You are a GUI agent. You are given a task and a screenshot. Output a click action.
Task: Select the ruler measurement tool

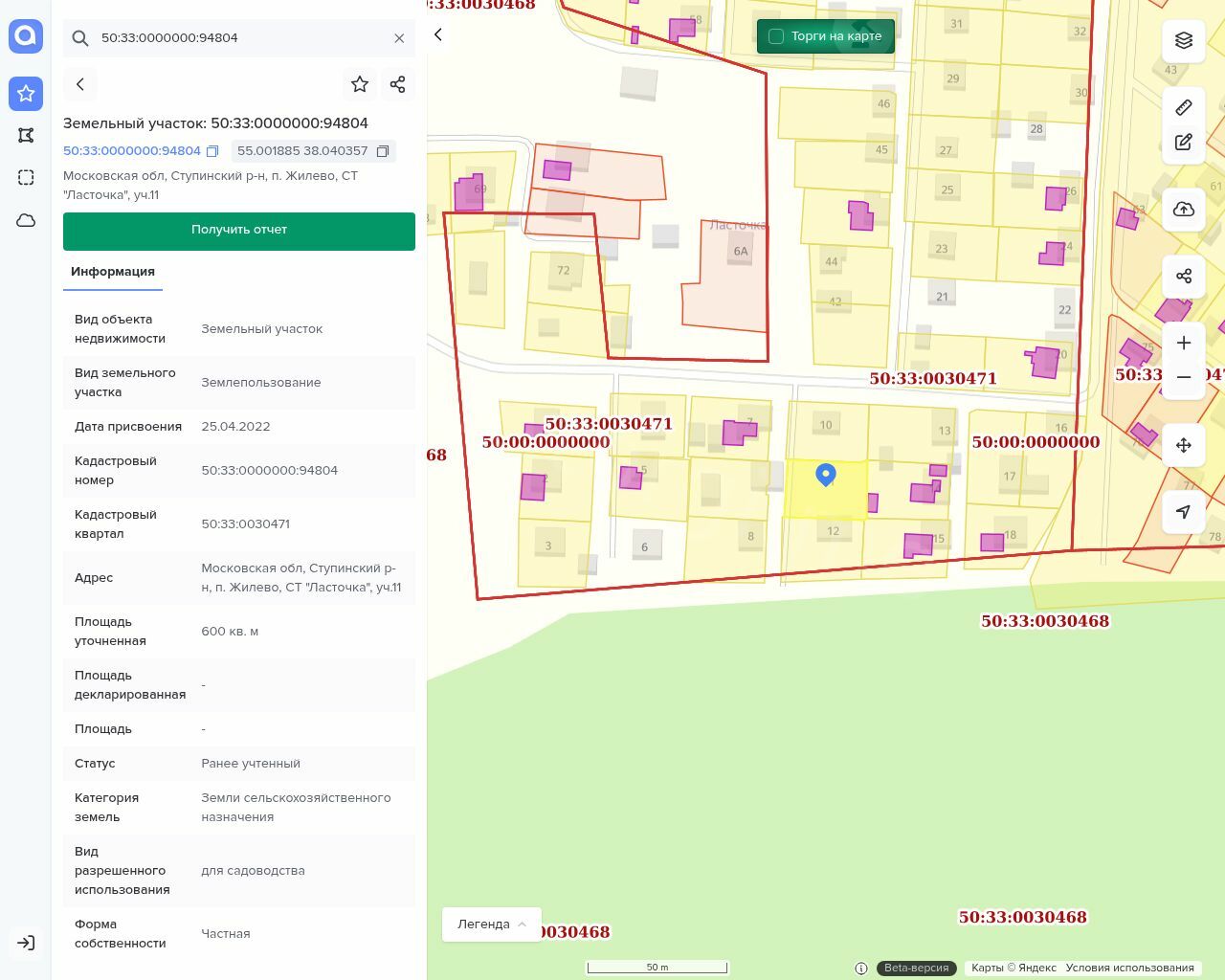point(1184,107)
